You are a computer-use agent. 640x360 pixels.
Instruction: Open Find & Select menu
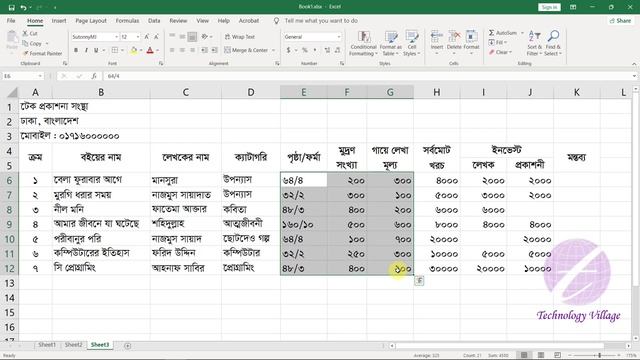click(x=553, y=43)
